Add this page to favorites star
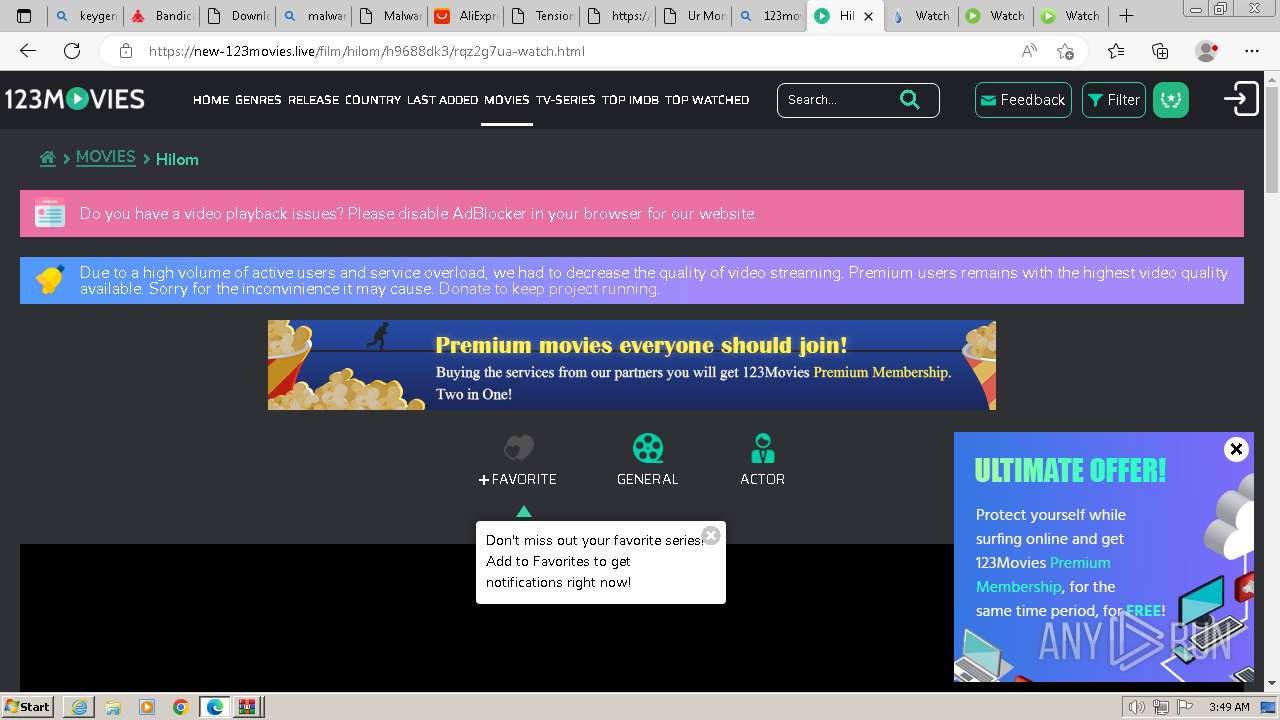Screen dimensions: 1280x720 pos(1065,51)
